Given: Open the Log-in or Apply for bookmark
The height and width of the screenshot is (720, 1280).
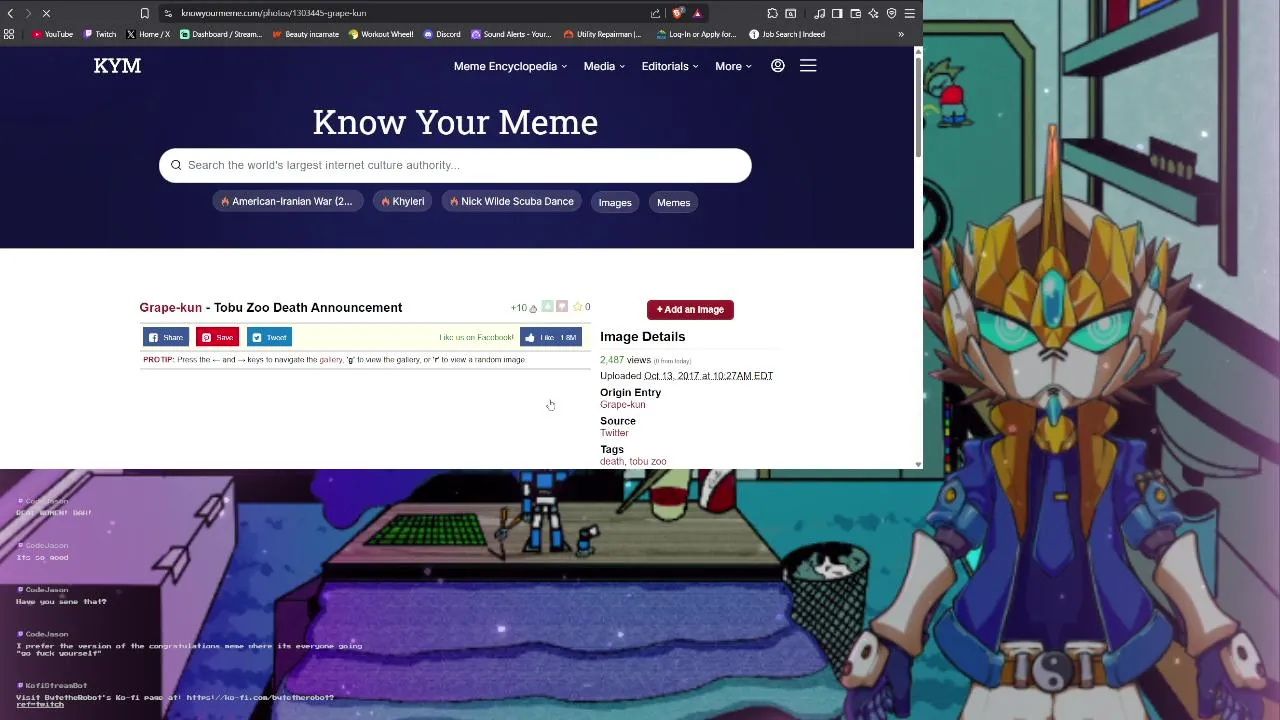Looking at the screenshot, I should [x=696, y=34].
